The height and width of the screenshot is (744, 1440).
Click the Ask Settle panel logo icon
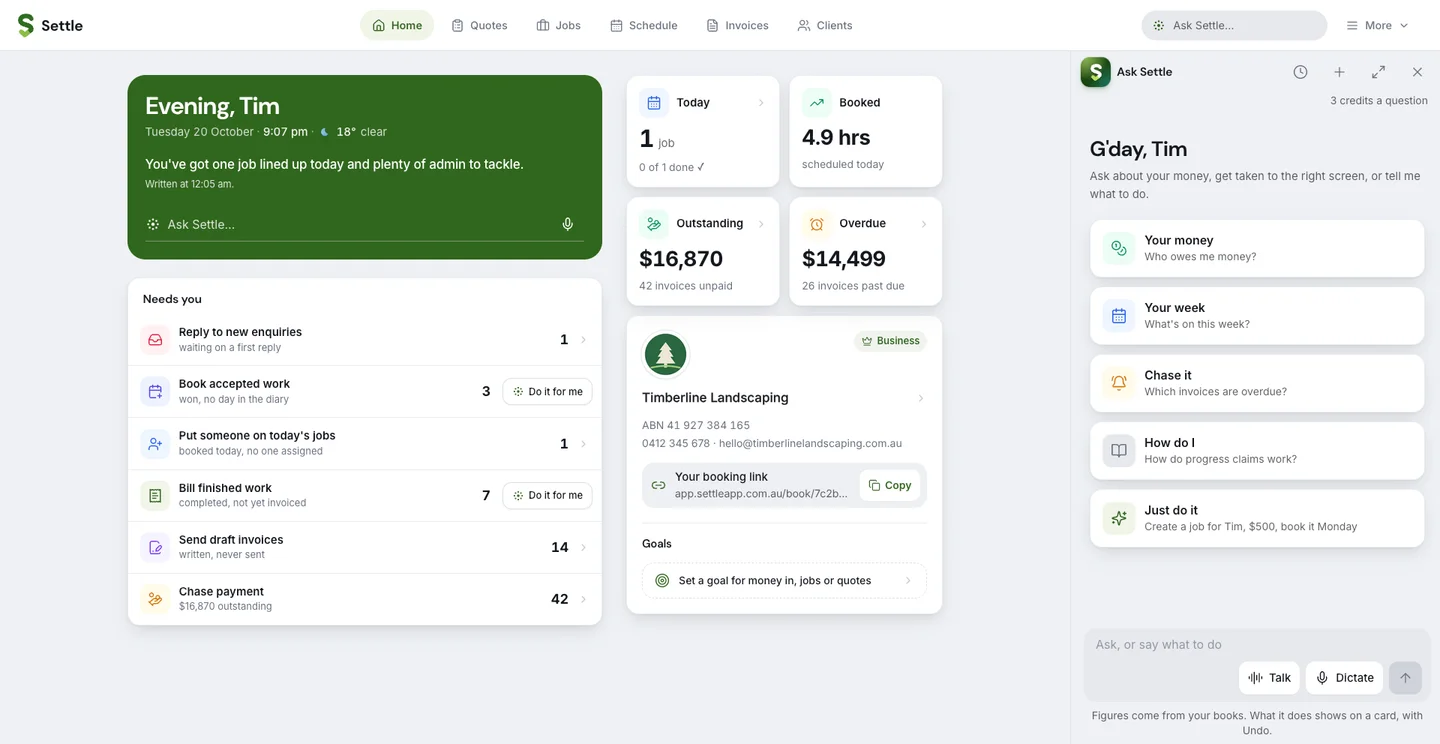pyautogui.click(x=1096, y=72)
